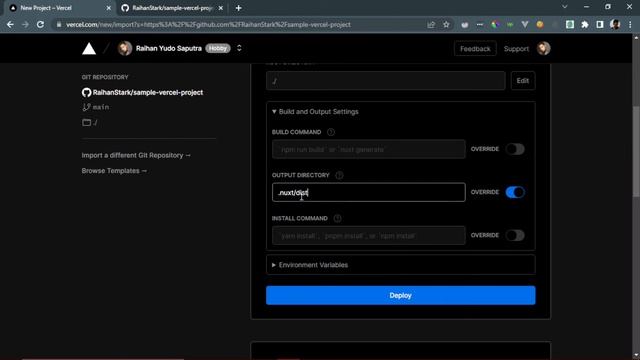Viewport: 640px width, 360px height.
Task: Click the Build Command help icon
Action: tap(331, 132)
